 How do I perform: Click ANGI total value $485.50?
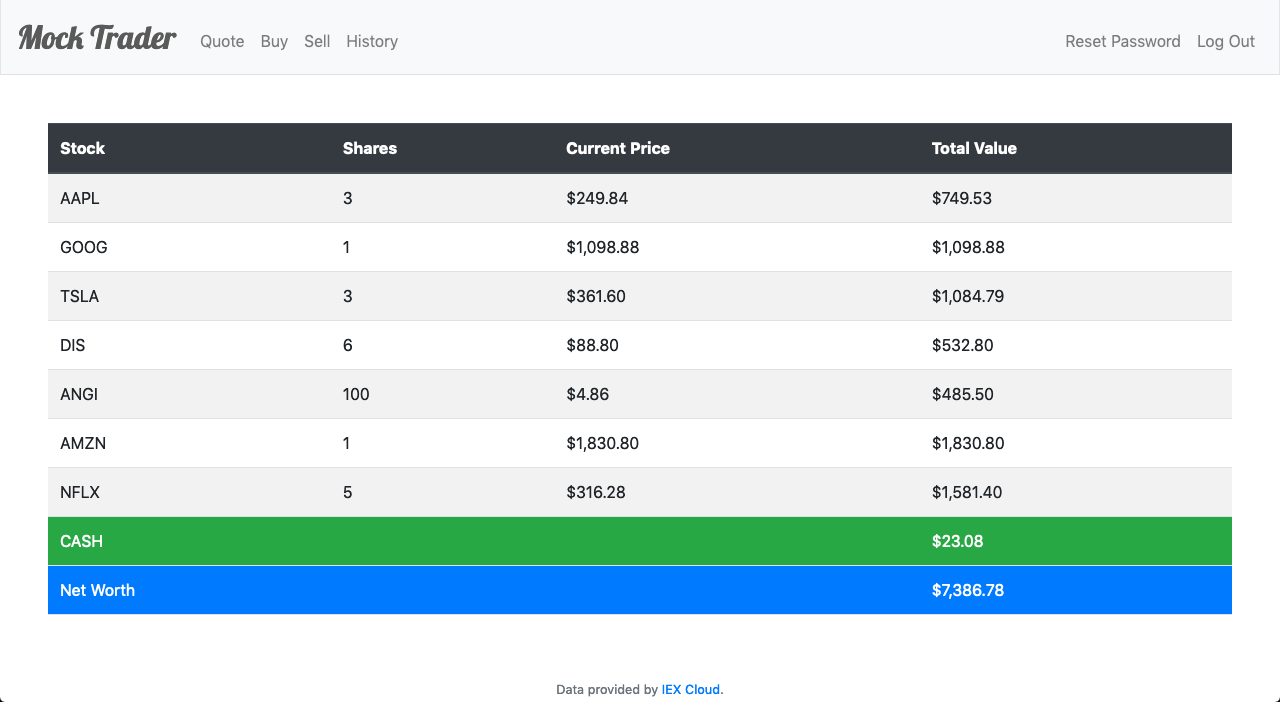(963, 394)
